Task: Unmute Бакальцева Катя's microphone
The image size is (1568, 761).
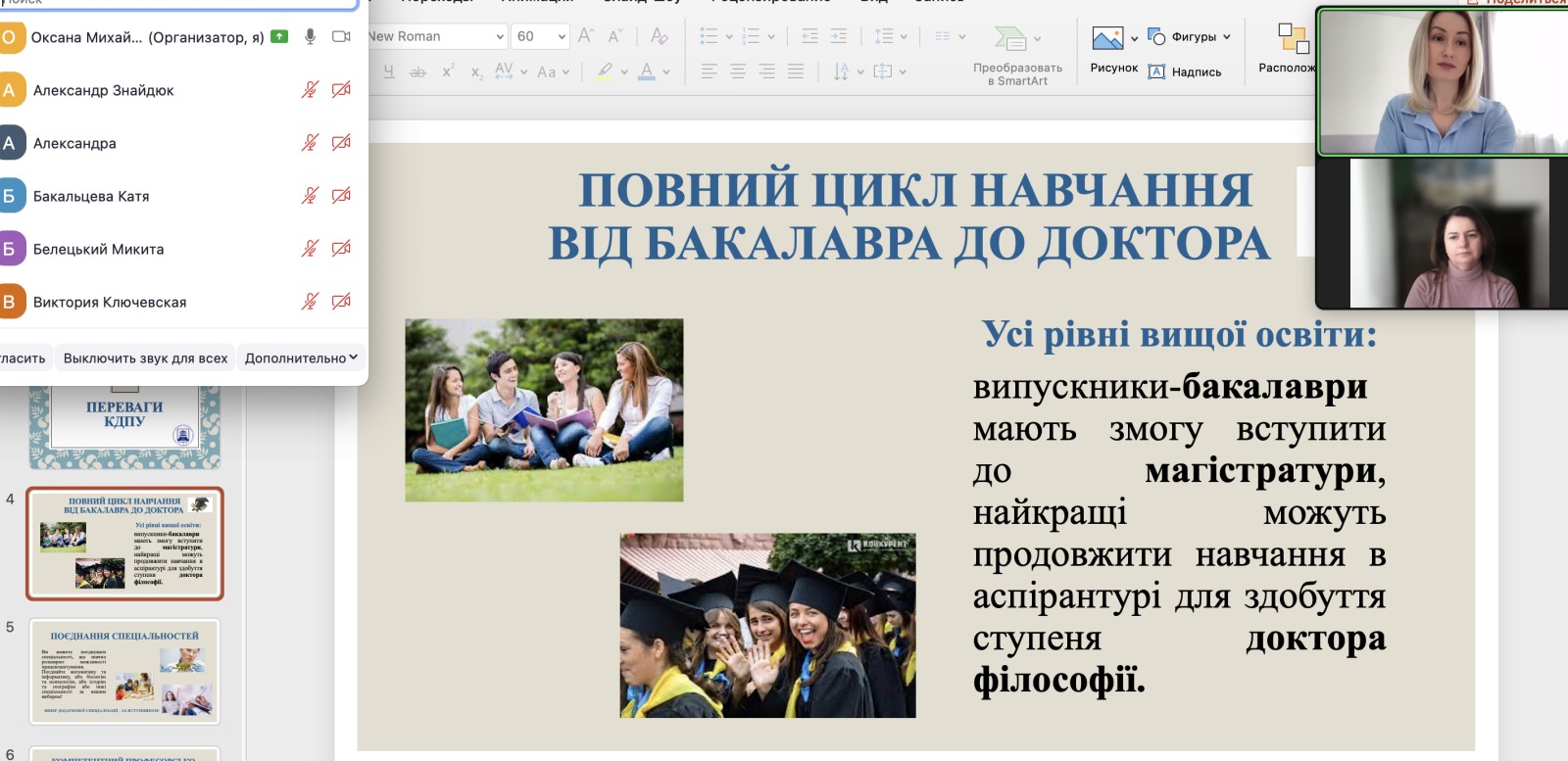Action: tap(310, 196)
